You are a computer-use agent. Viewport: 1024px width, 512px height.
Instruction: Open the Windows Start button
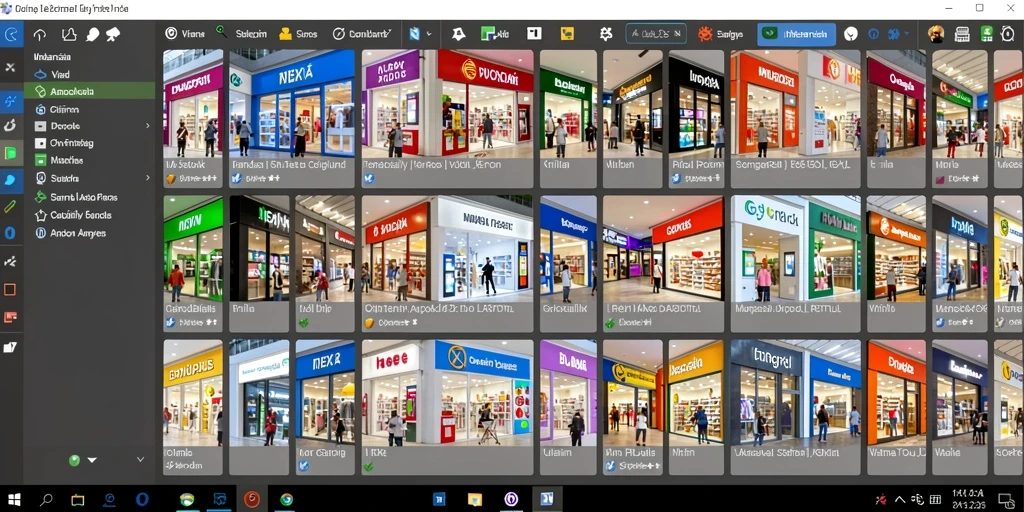click(x=14, y=500)
